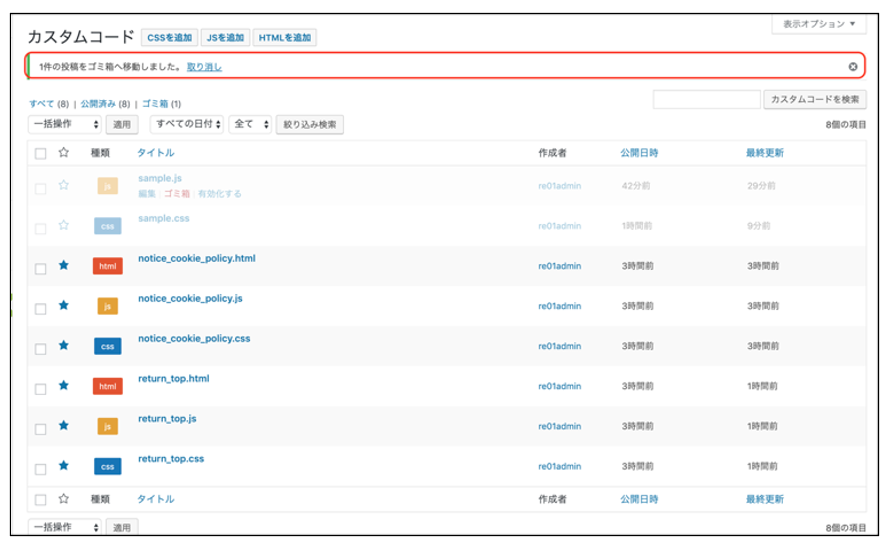Open the 表示オプション screen options panel
This screenshot has height=549, width=889.
point(817,23)
